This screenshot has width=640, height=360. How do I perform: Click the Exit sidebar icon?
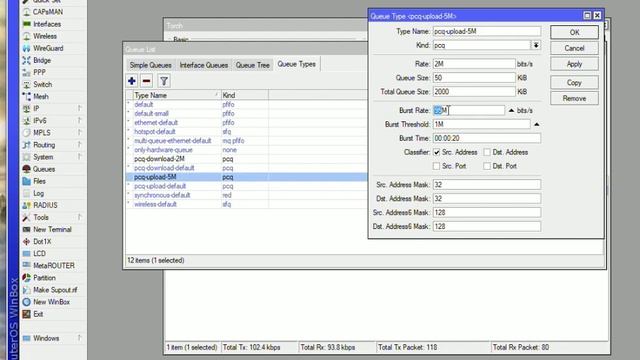click(x=27, y=314)
